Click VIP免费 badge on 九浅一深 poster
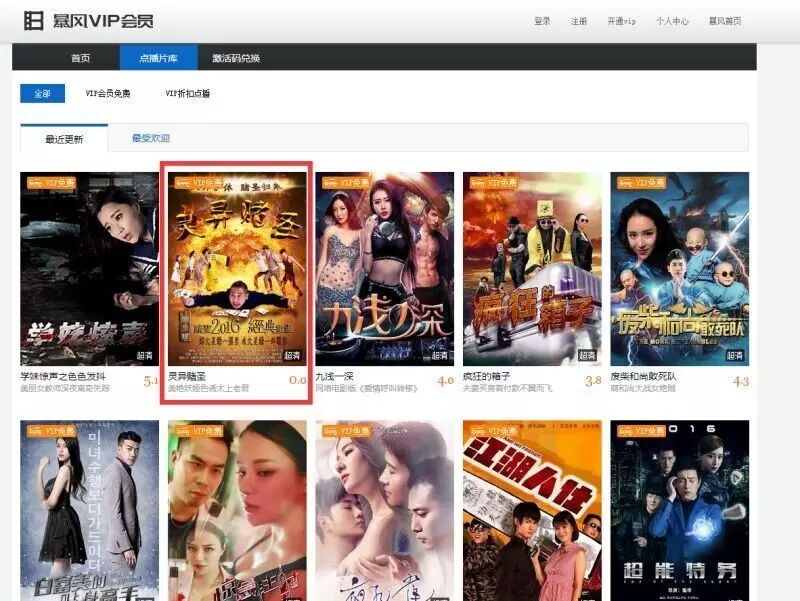Viewport: 800px width, 601px height. 346,183
